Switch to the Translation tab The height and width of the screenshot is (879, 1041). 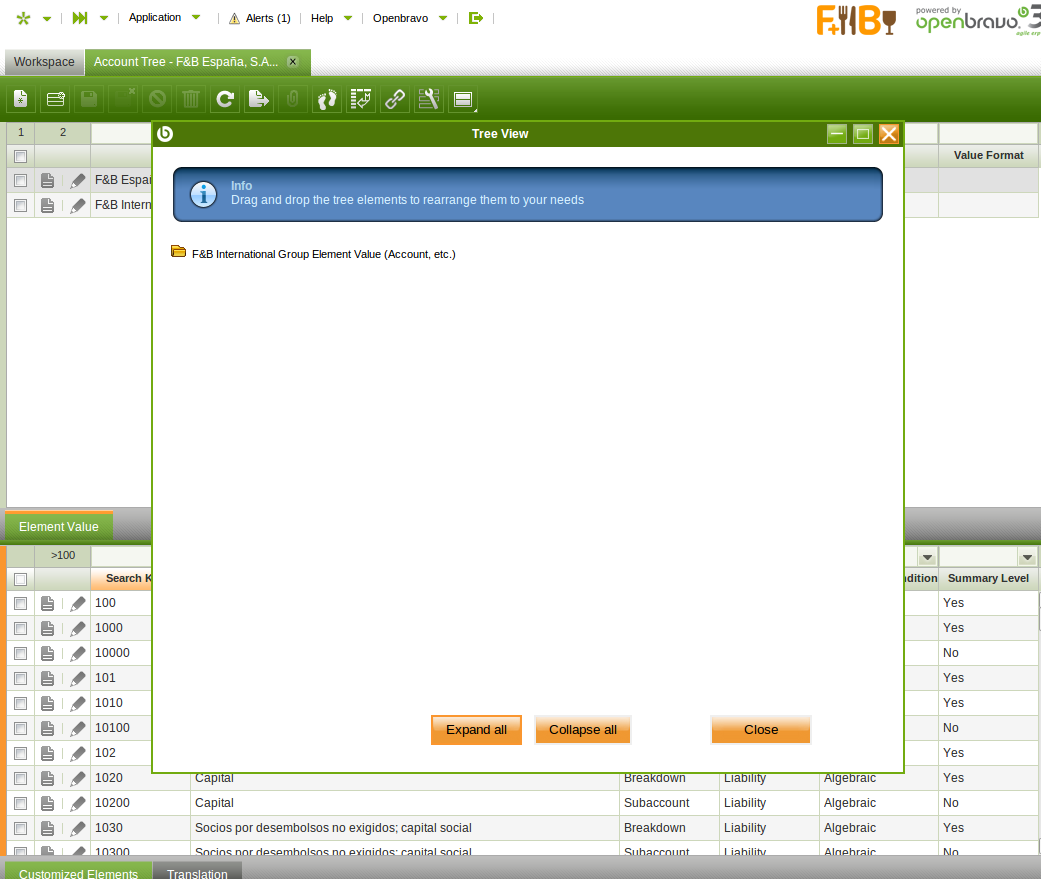click(197, 872)
